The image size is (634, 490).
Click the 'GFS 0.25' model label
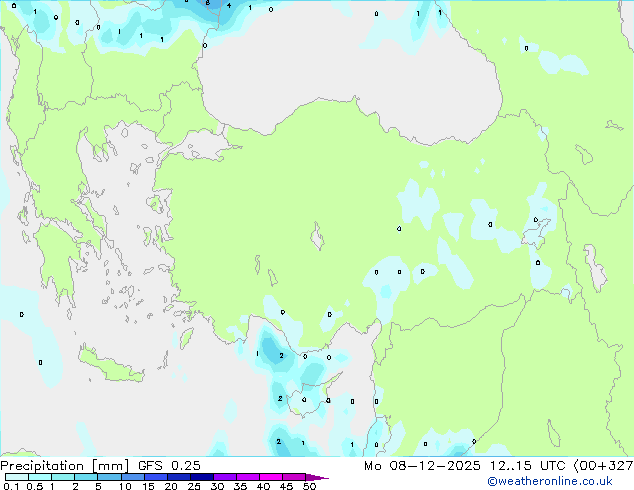(x=169, y=466)
